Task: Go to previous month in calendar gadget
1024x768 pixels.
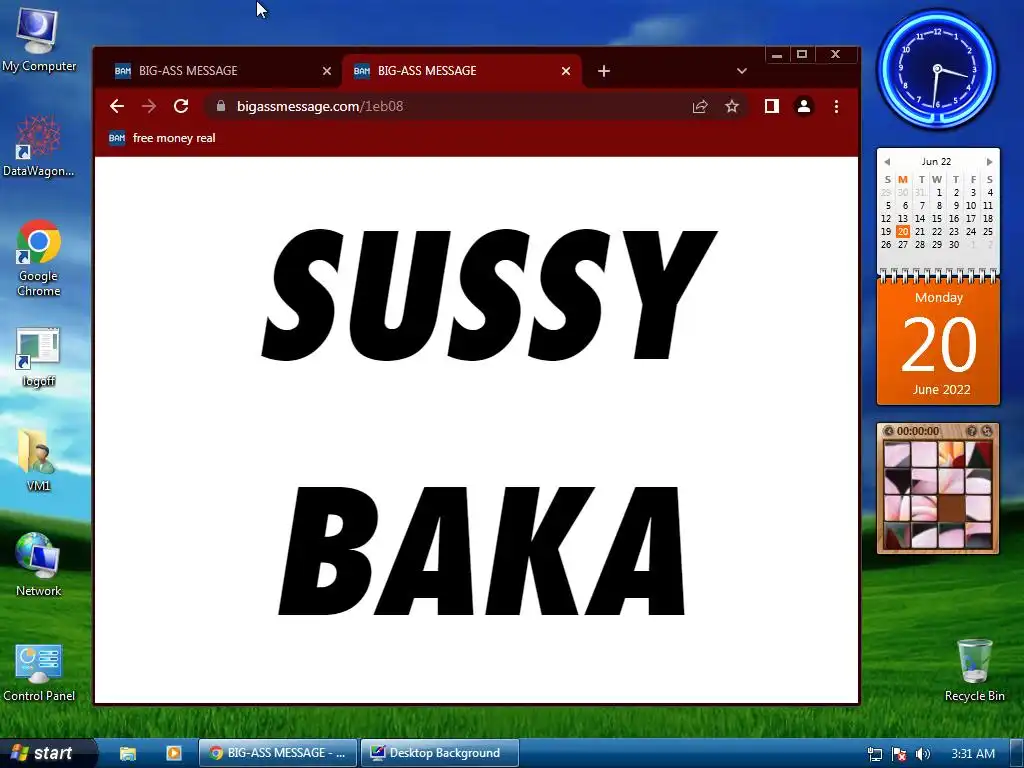Action: pyautogui.click(x=887, y=161)
